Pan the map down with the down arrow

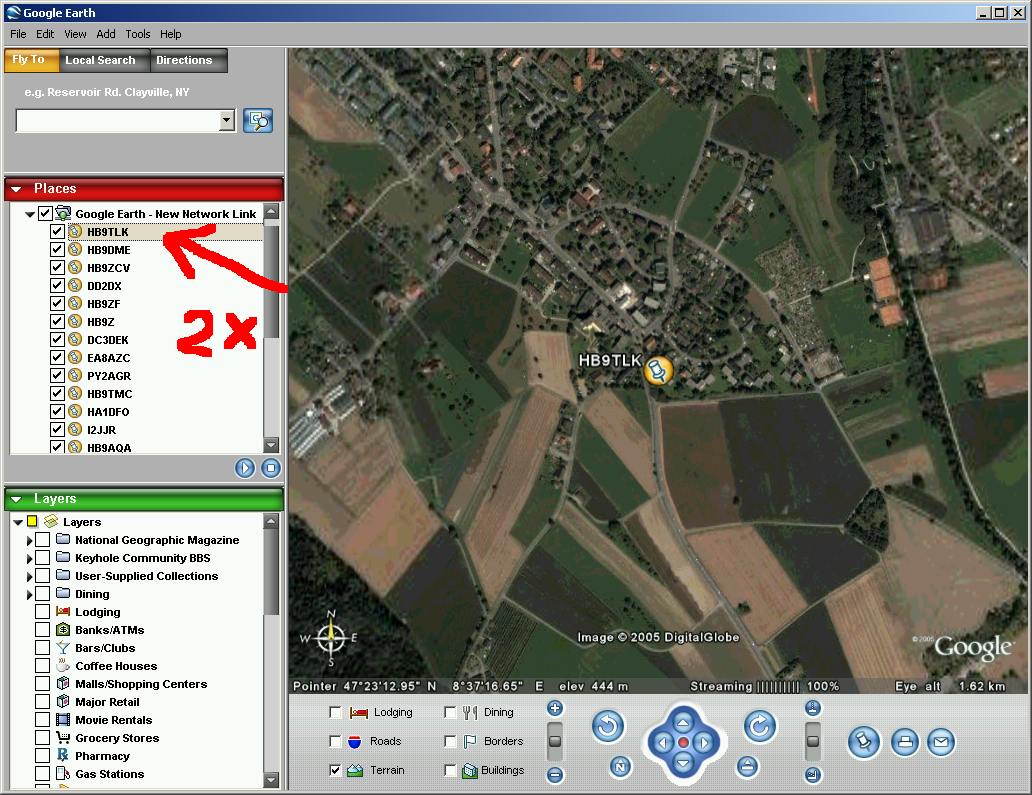coord(683,763)
